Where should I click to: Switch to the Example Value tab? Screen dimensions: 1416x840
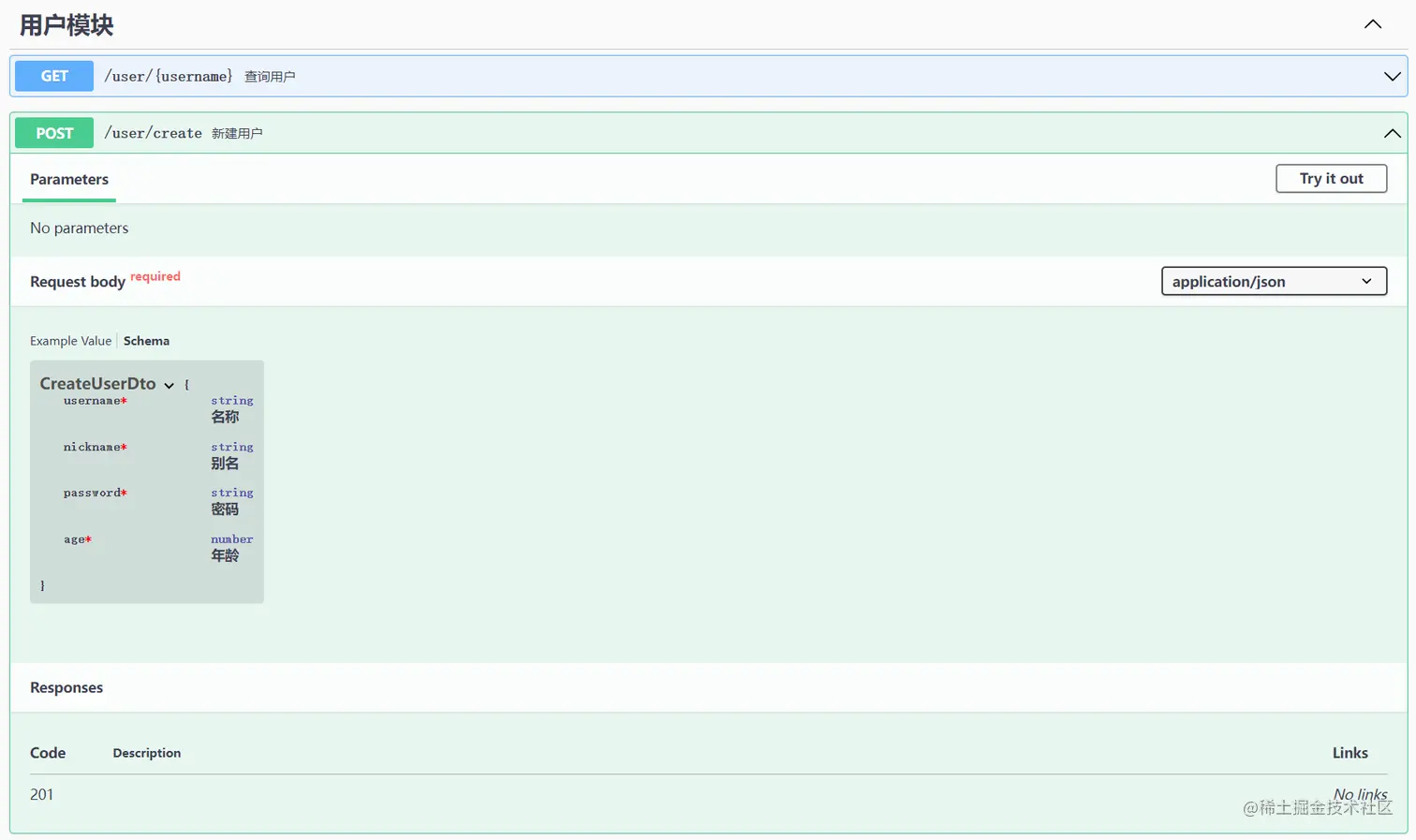click(70, 341)
